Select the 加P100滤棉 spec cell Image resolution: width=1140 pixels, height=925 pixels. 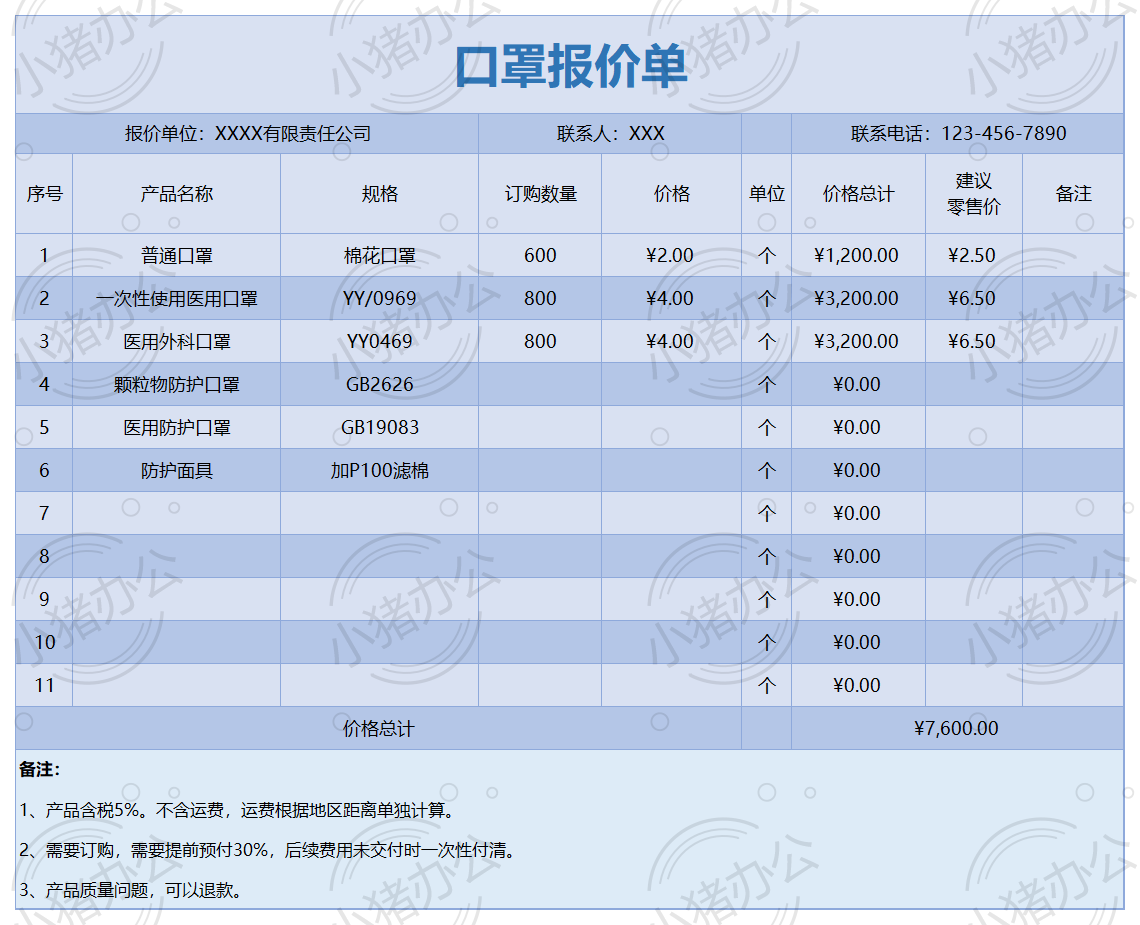click(x=380, y=470)
